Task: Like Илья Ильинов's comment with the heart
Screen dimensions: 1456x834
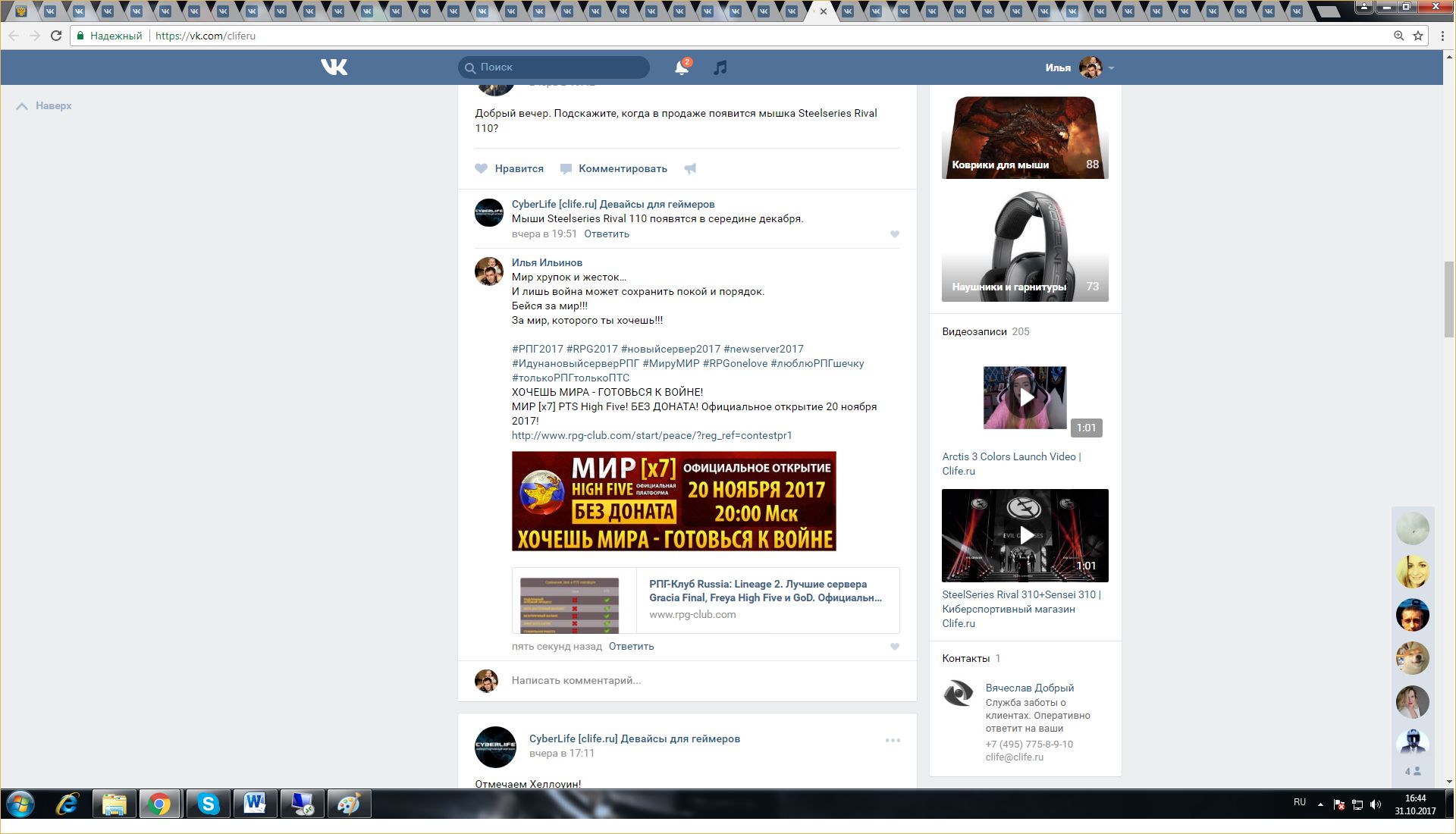Action: click(895, 647)
